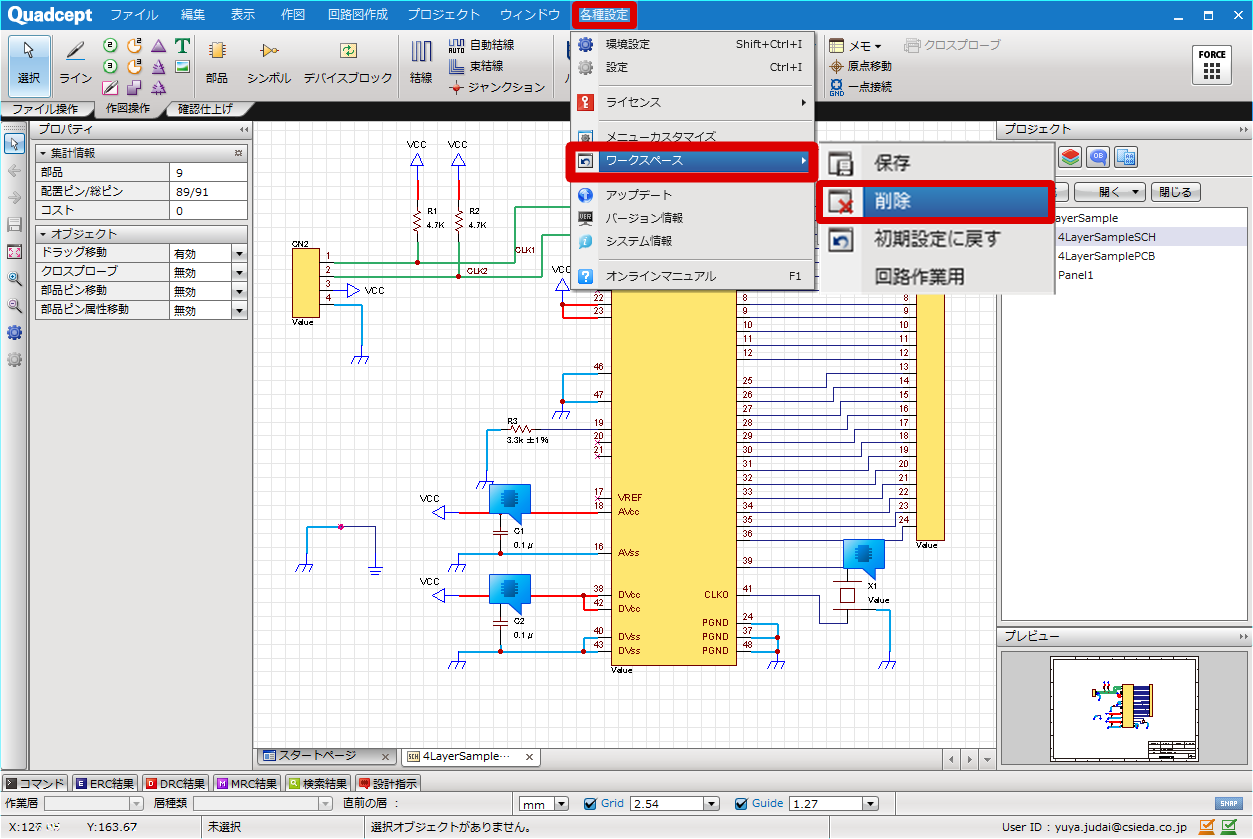Open the 編集 menu
1253x839 pixels.
[193, 15]
